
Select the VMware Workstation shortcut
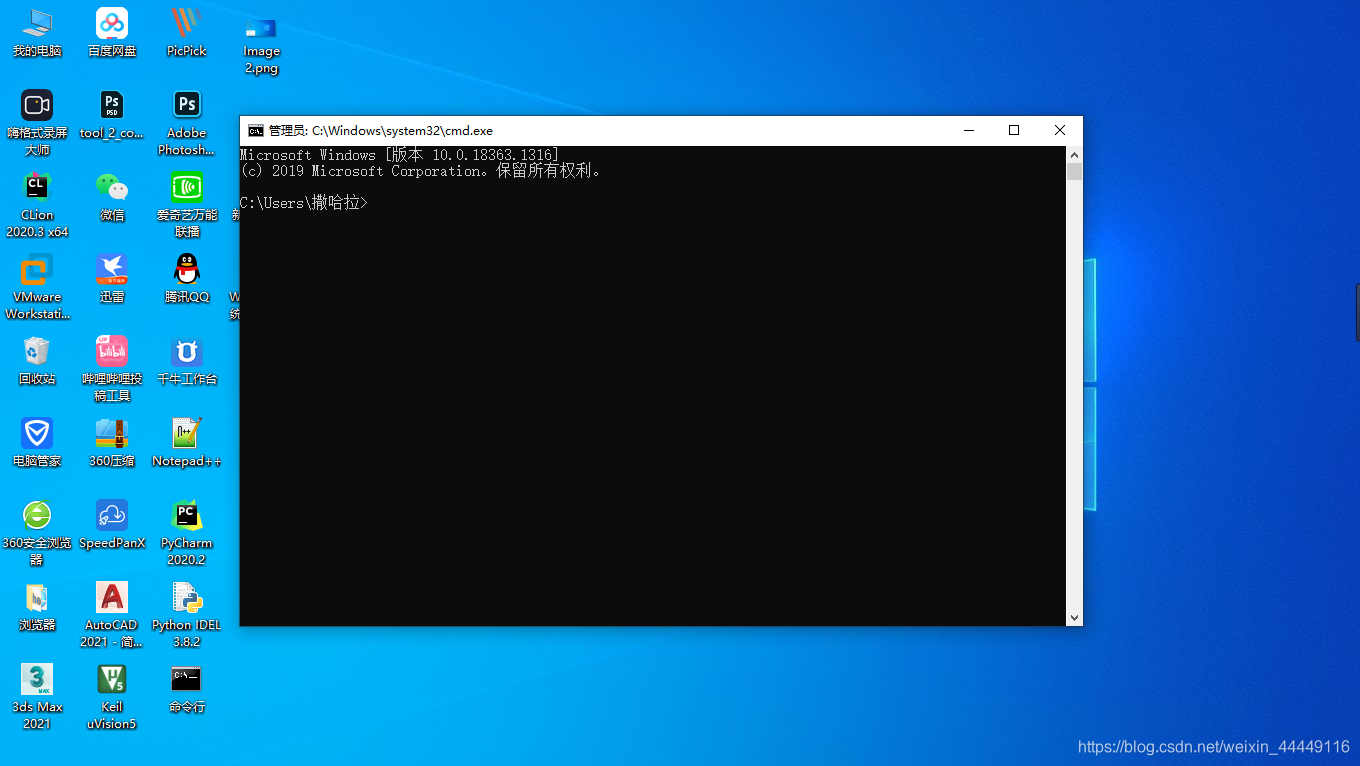point(37,287)
